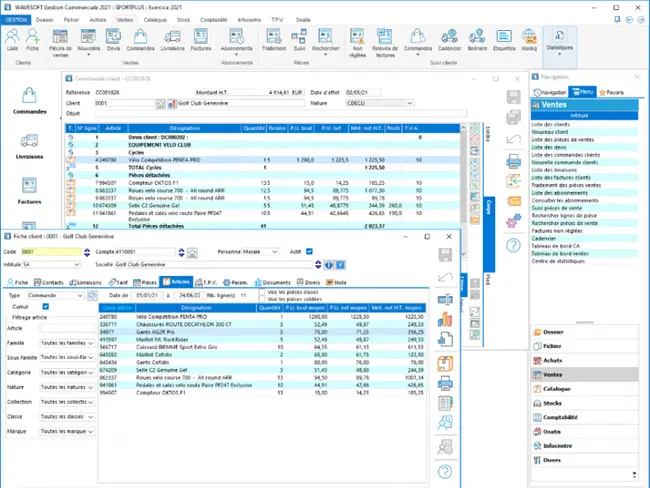Click Non réglées ribbon icon
This screenshot has height=488, width=650.
(x=357, y=43)
